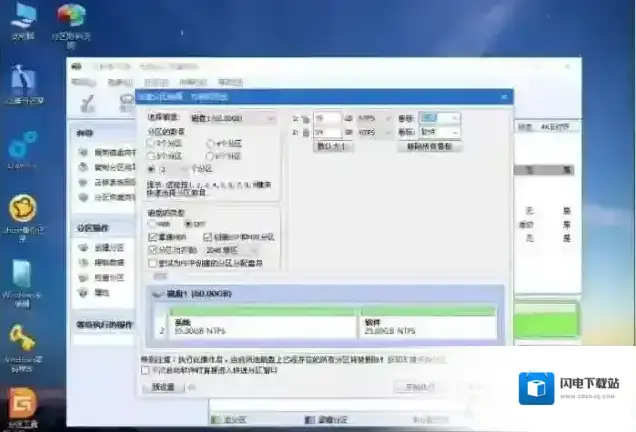Screen dimensions: 636x432
Task: Open the DiskGenius partition tool desktop icon
Action: click(x=22, y=147)
